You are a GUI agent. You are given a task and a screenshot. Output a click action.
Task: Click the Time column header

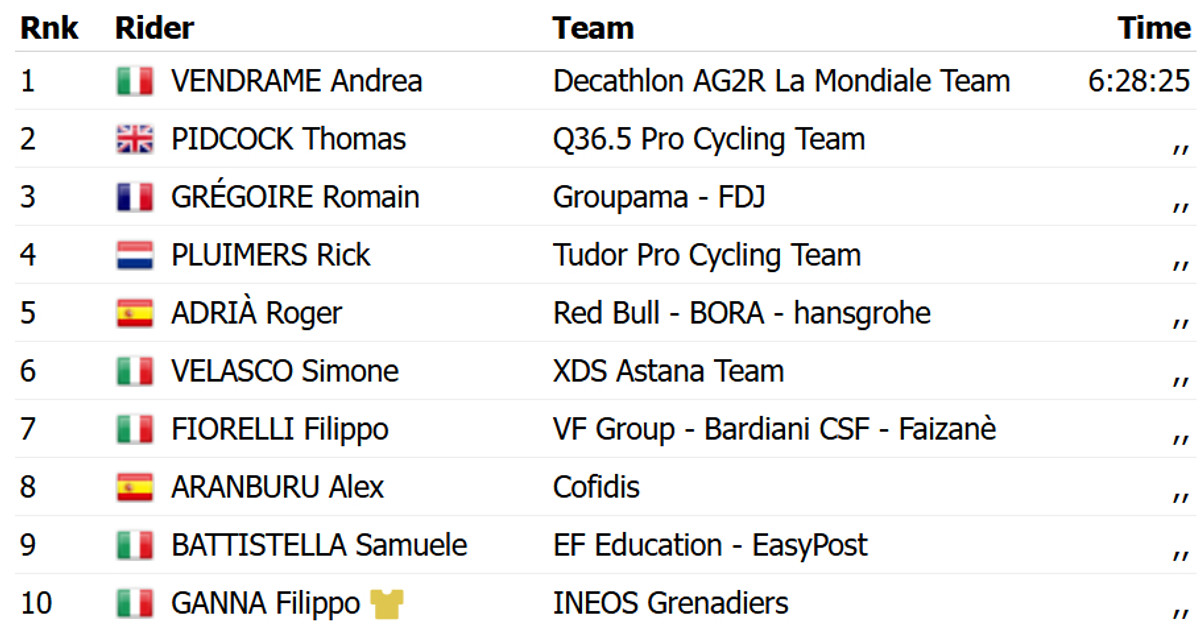[1155, 28]
